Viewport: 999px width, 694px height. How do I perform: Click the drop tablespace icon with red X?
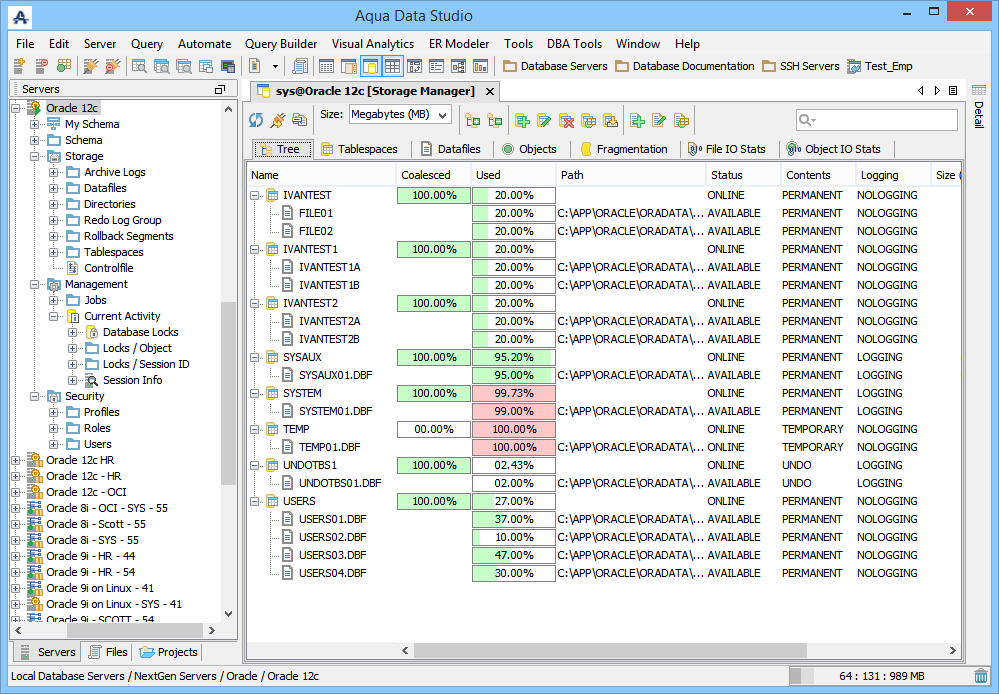(x=566, y=120)
